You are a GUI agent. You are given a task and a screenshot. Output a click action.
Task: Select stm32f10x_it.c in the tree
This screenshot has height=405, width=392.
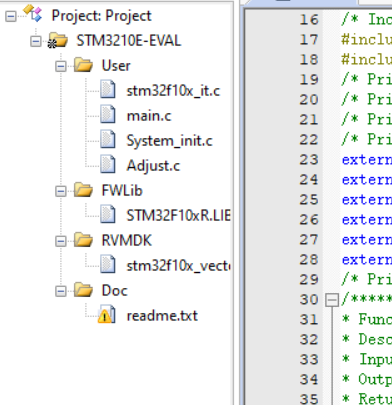click(173, 91)
